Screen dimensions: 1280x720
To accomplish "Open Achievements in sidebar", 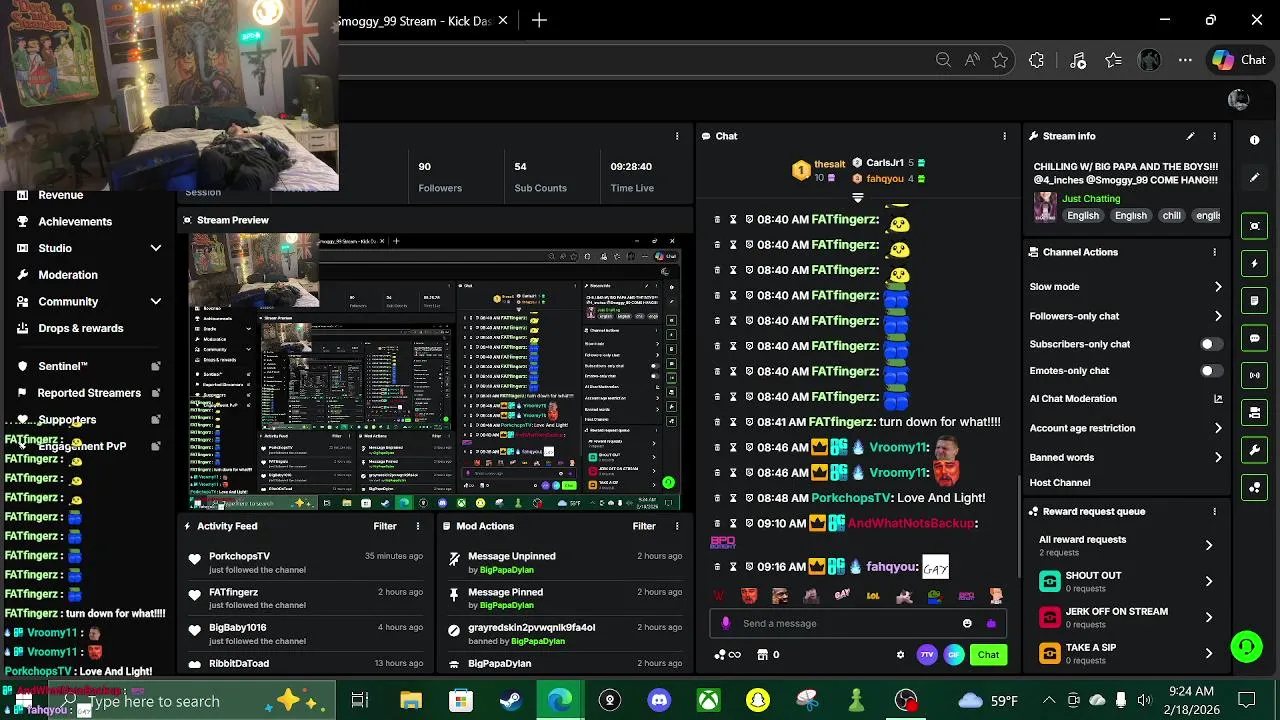I will [x=75, y=222].
